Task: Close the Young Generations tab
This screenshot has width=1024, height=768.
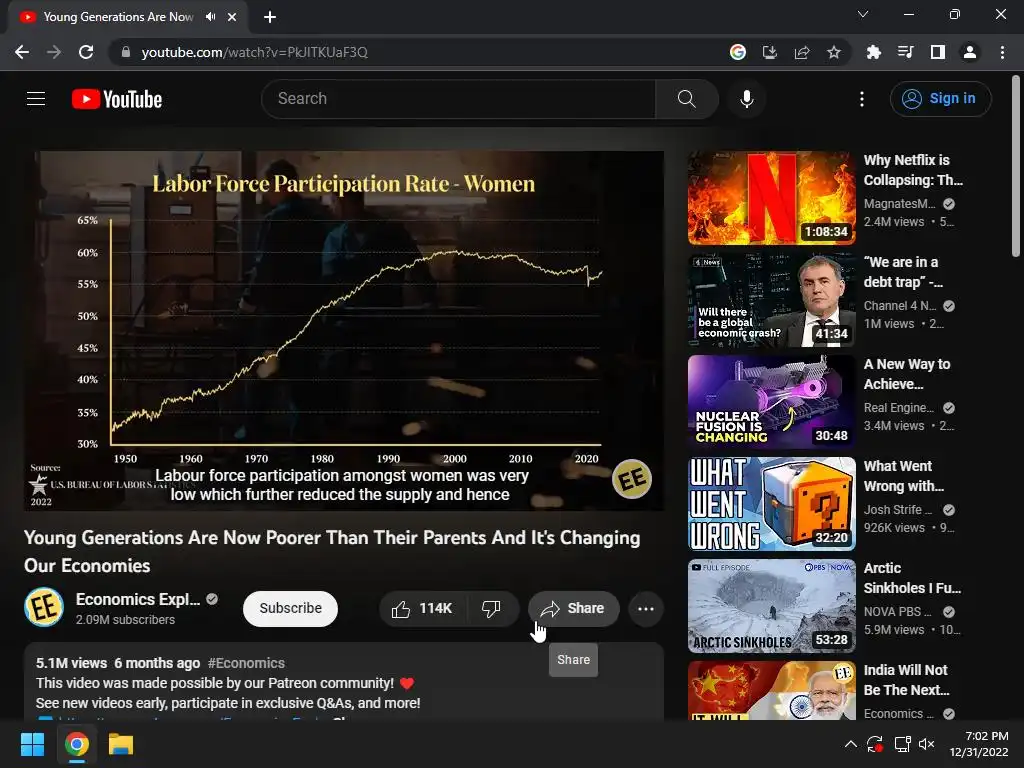Action: 232,17
